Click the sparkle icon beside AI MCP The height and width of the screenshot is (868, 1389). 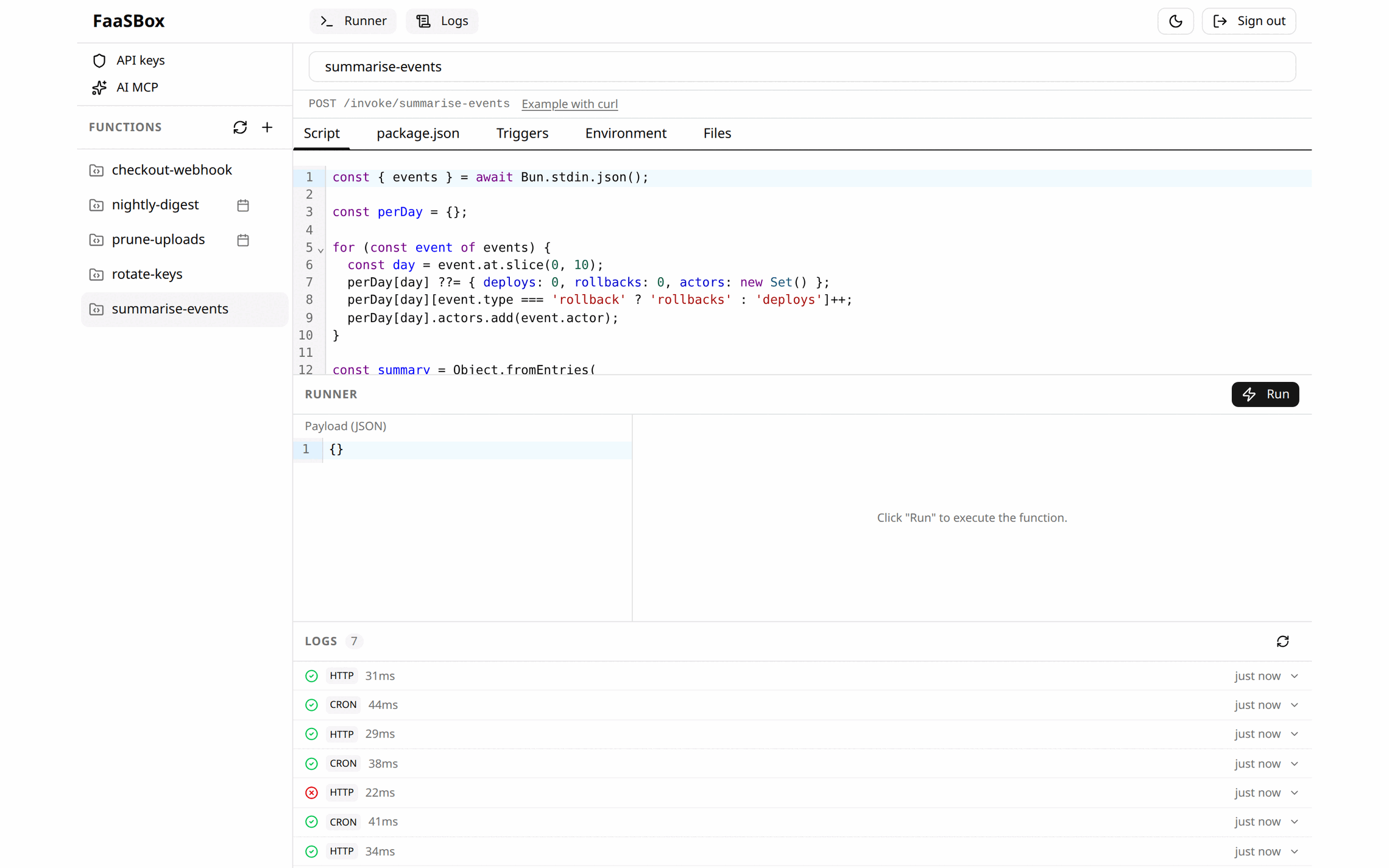(99, 88)
